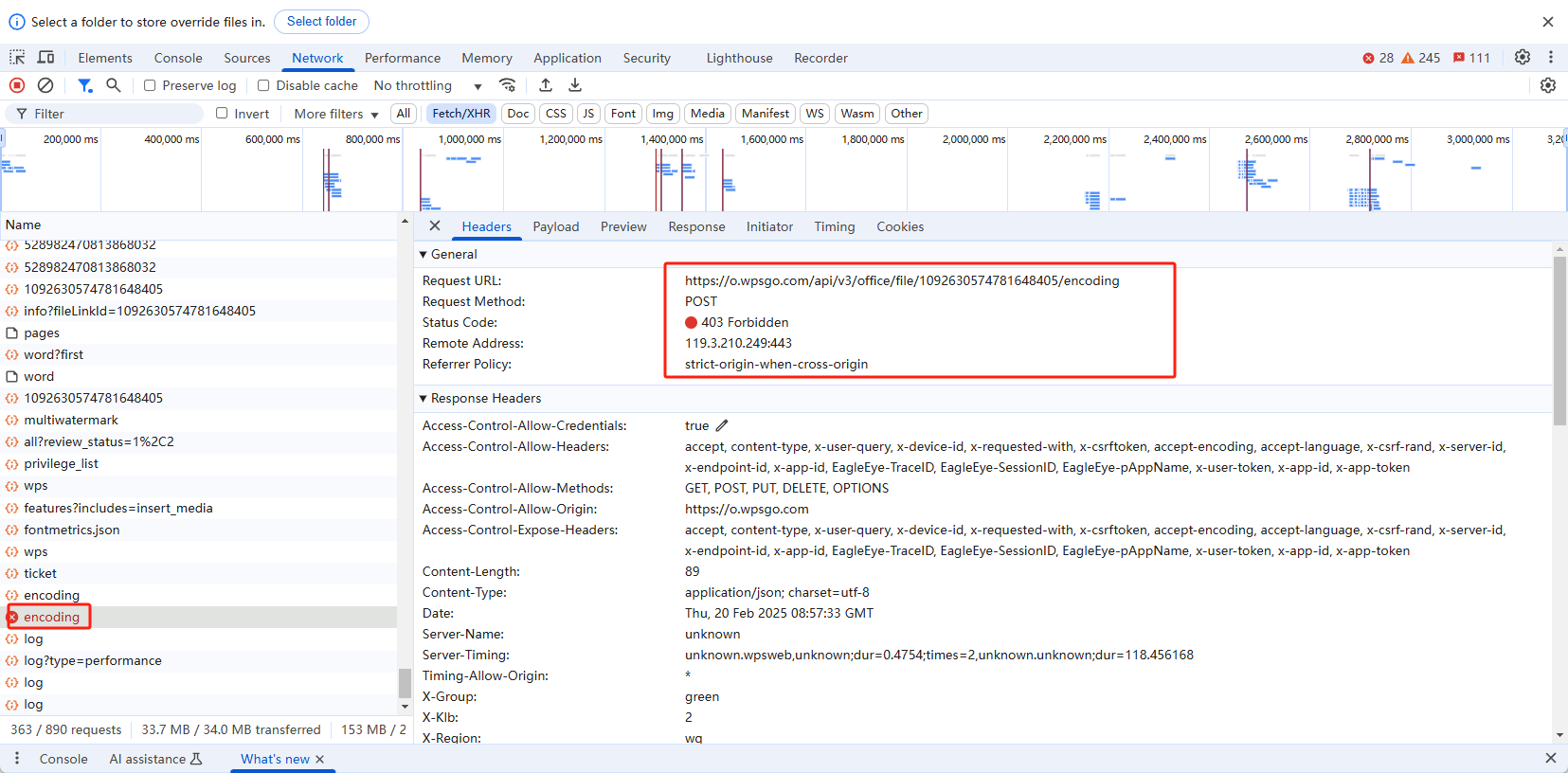This screenshot has width=1568, height=773.
Task: Toggle the inspect element selector icon
Action: 17,58
